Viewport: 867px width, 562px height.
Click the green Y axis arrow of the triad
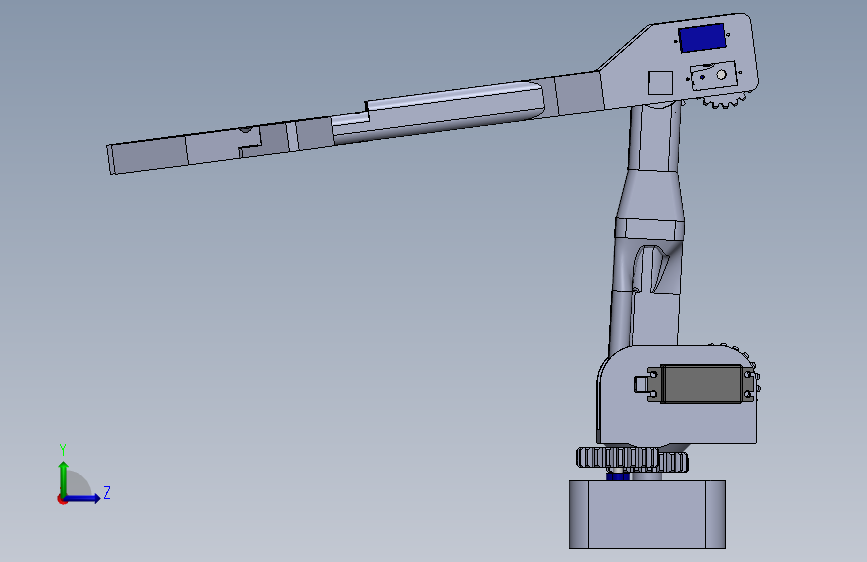[64, 478]
